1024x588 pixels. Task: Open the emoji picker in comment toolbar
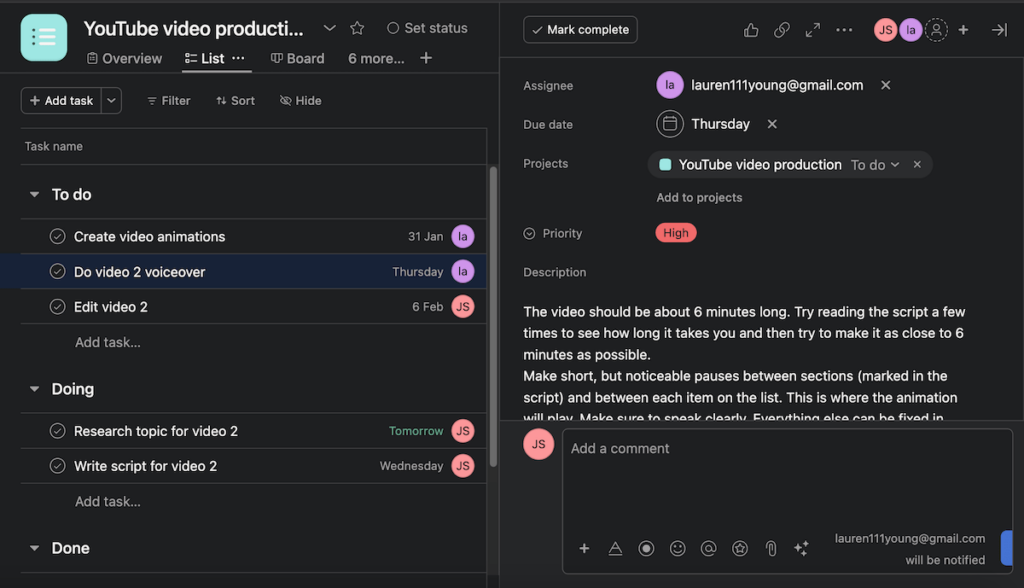click(x=677, y=548)
